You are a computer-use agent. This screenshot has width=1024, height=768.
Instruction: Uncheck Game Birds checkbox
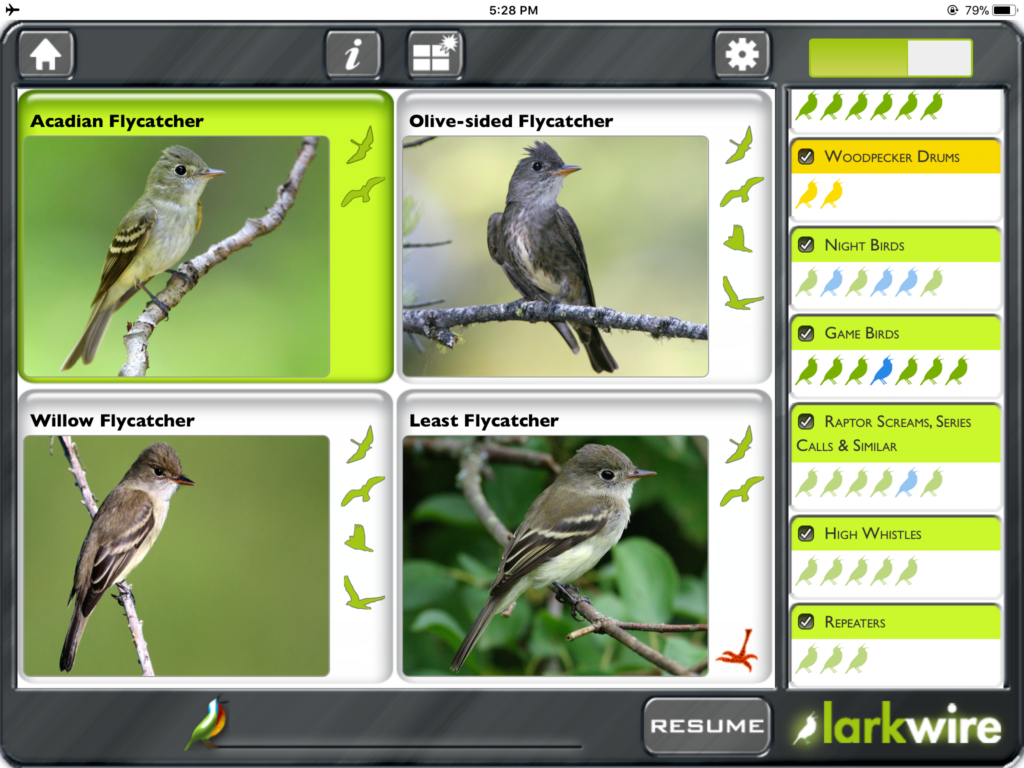(807, 333)
